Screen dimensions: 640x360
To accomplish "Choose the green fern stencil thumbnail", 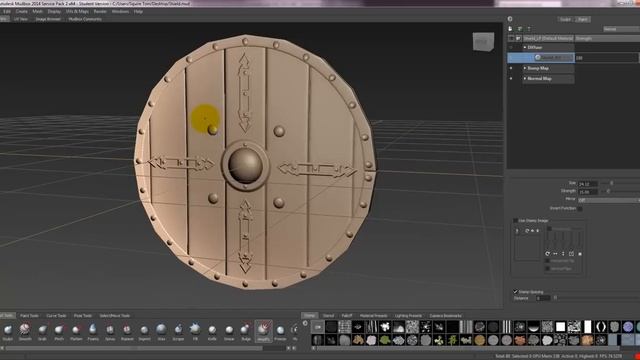I will tap(453, 340).
